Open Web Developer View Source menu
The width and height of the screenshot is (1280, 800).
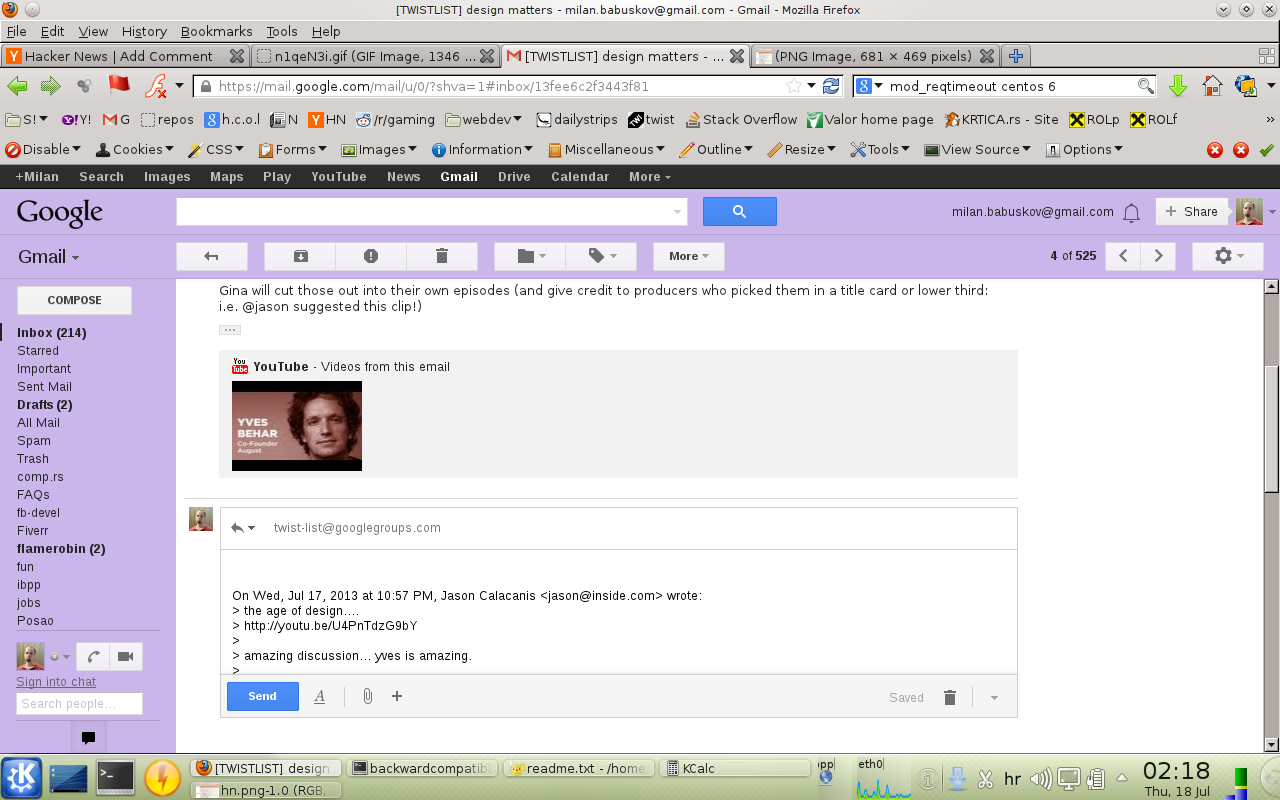(x=979, y=149)
